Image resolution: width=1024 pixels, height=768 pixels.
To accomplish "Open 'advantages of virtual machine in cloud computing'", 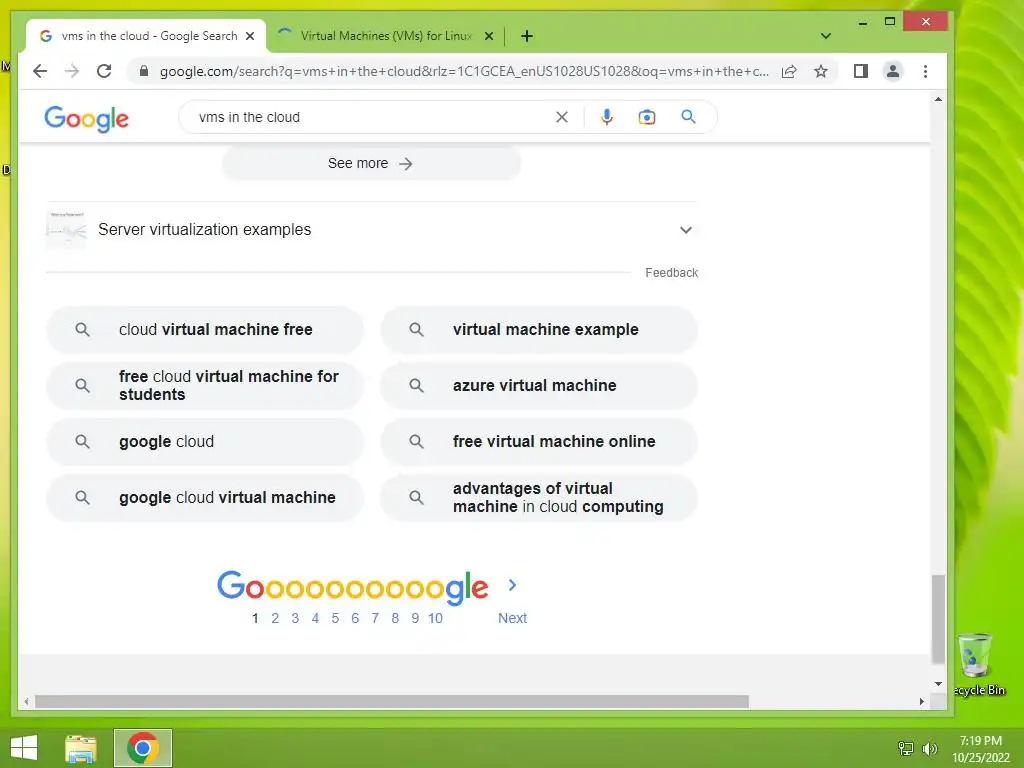I will (x=539, y=498).
